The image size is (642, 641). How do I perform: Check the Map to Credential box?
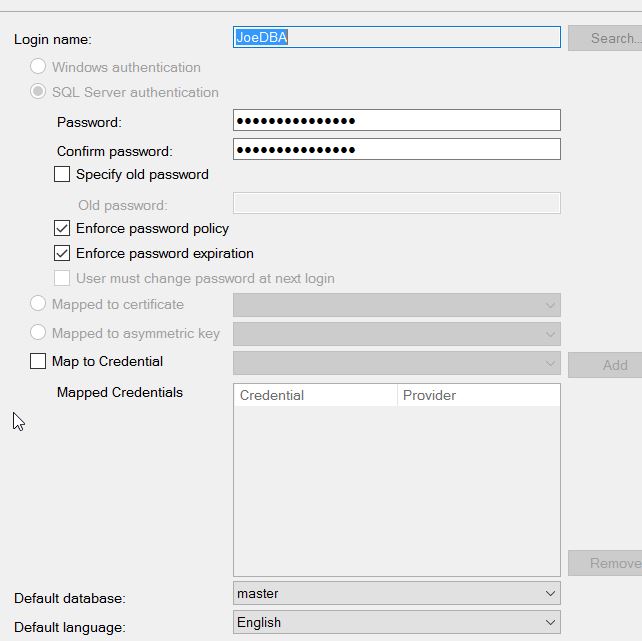click(x=38, y=361)
